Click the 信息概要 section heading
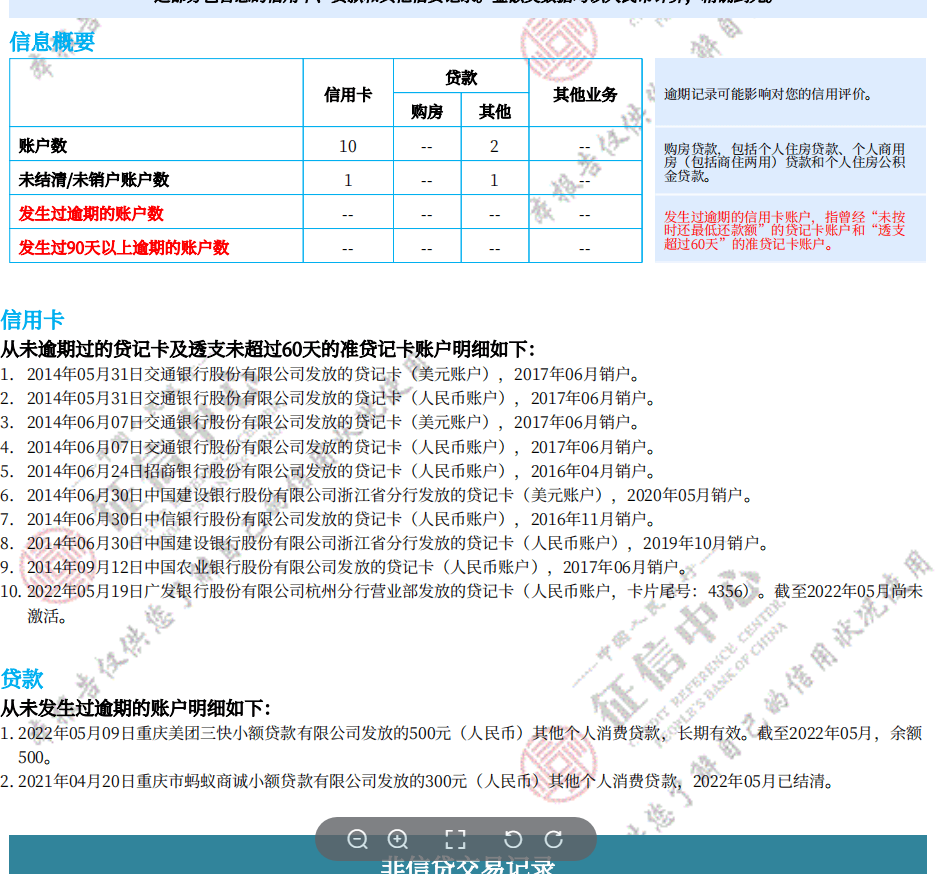 click(52, 42)
